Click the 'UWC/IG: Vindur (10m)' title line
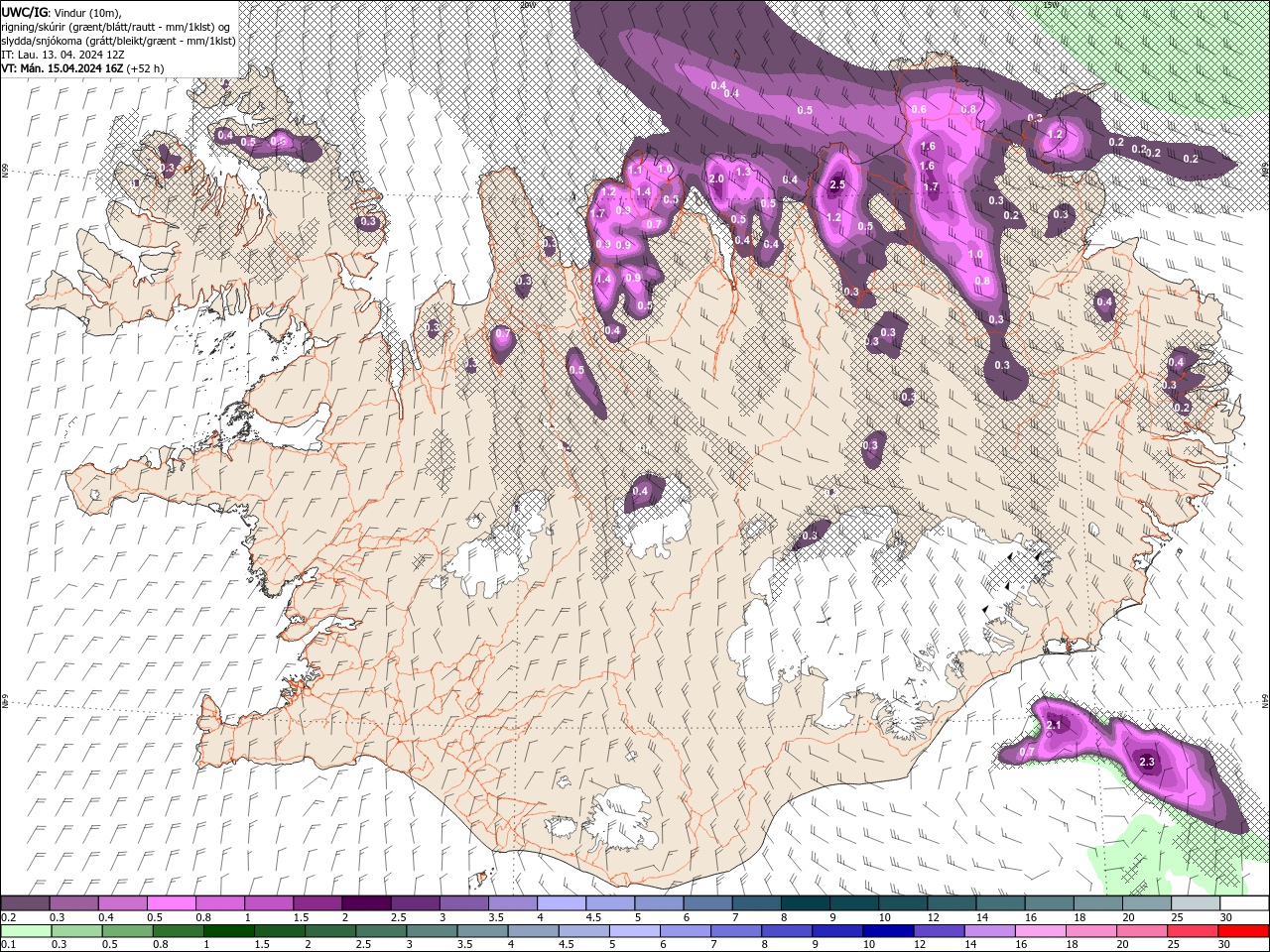 coord(62,12)
